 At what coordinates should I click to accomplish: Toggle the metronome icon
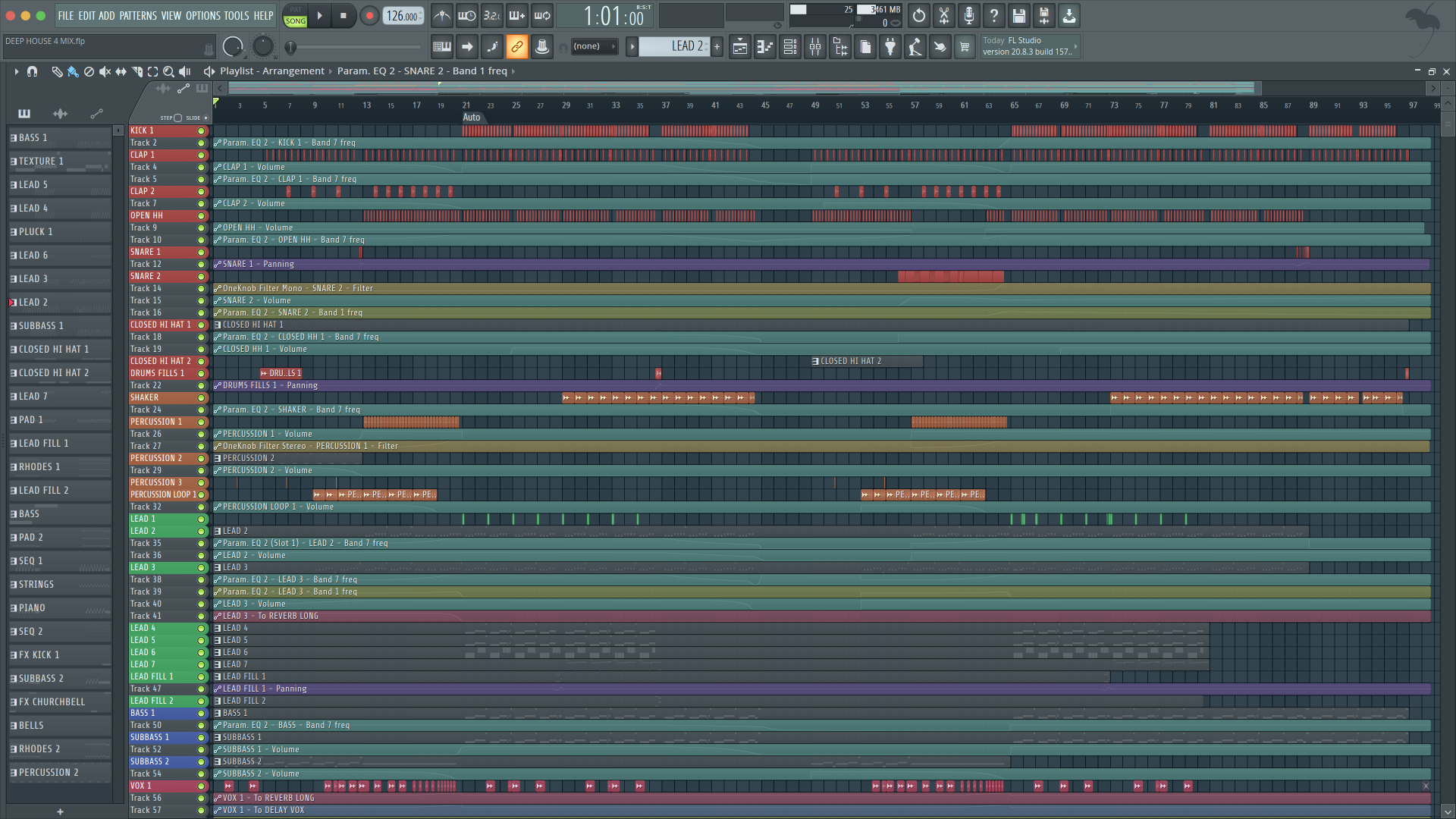[x=442, y=15]
